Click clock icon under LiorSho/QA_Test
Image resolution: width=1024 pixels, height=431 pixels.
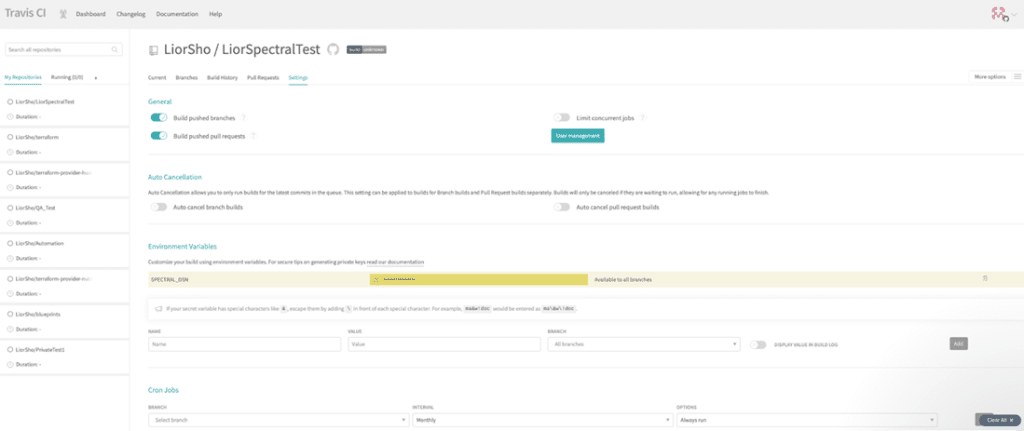tap(10, 223)
